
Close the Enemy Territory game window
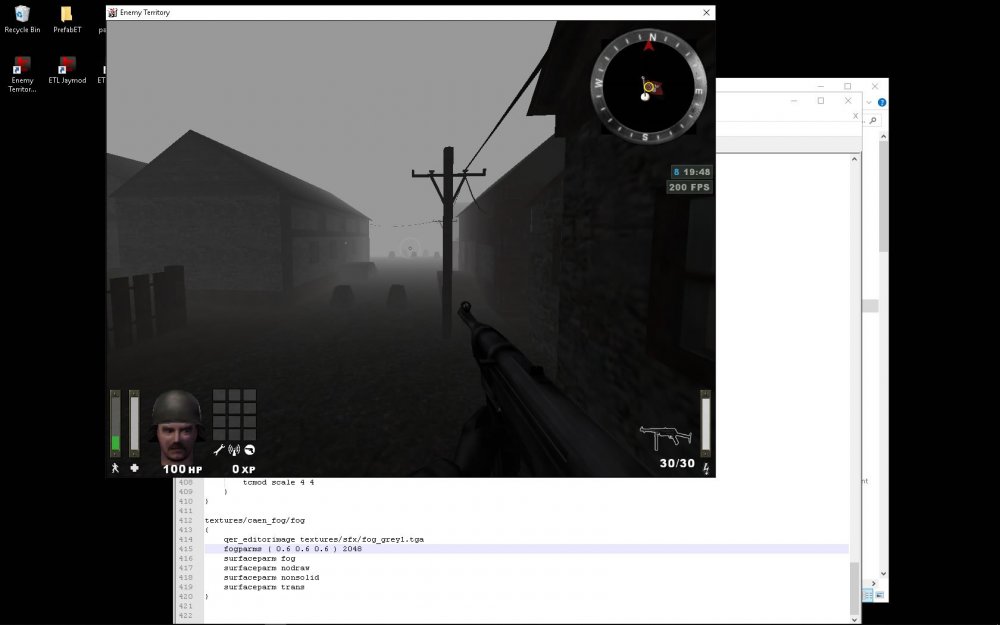coord(706,12)
